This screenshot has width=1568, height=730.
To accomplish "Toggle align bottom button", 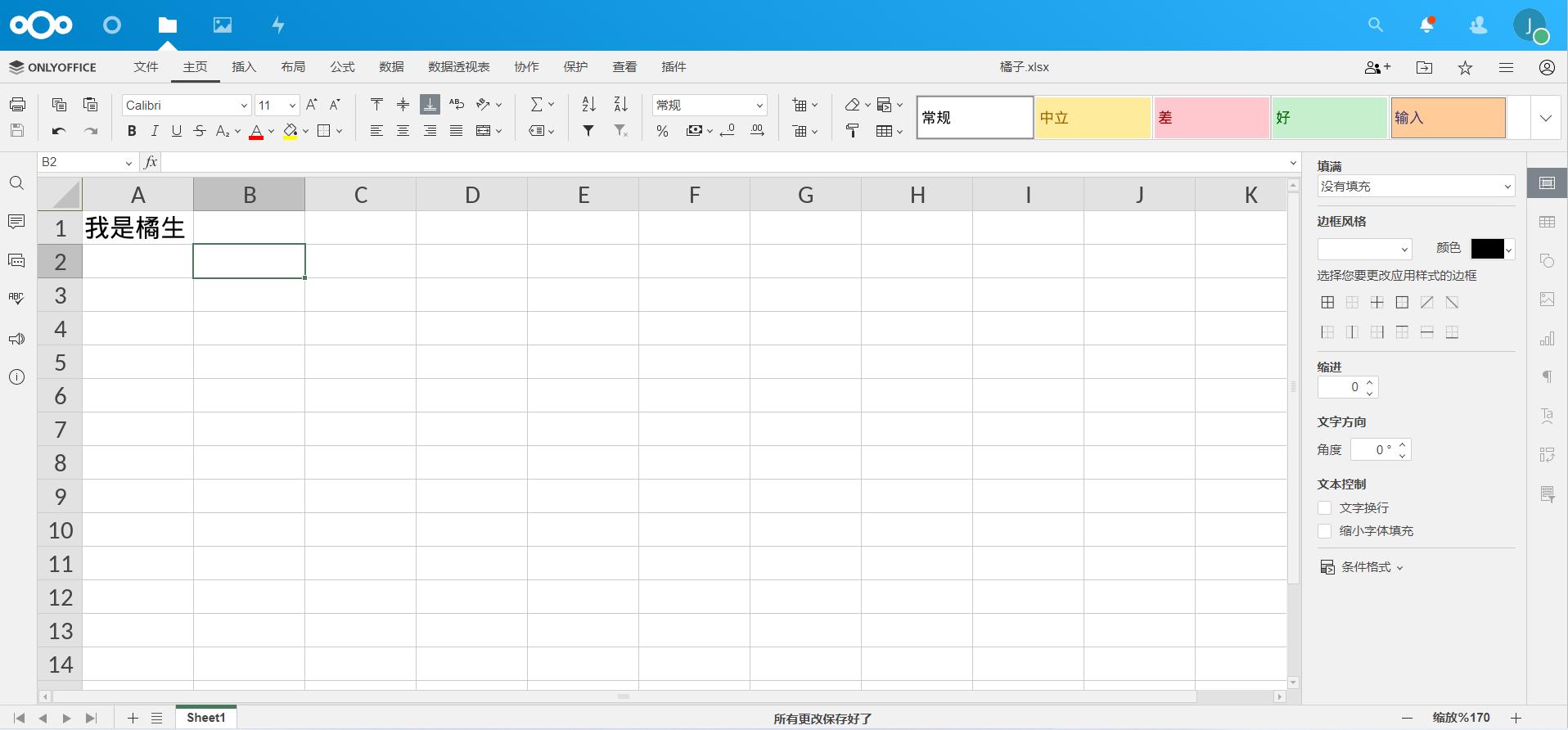I will (x=430, y=105).
